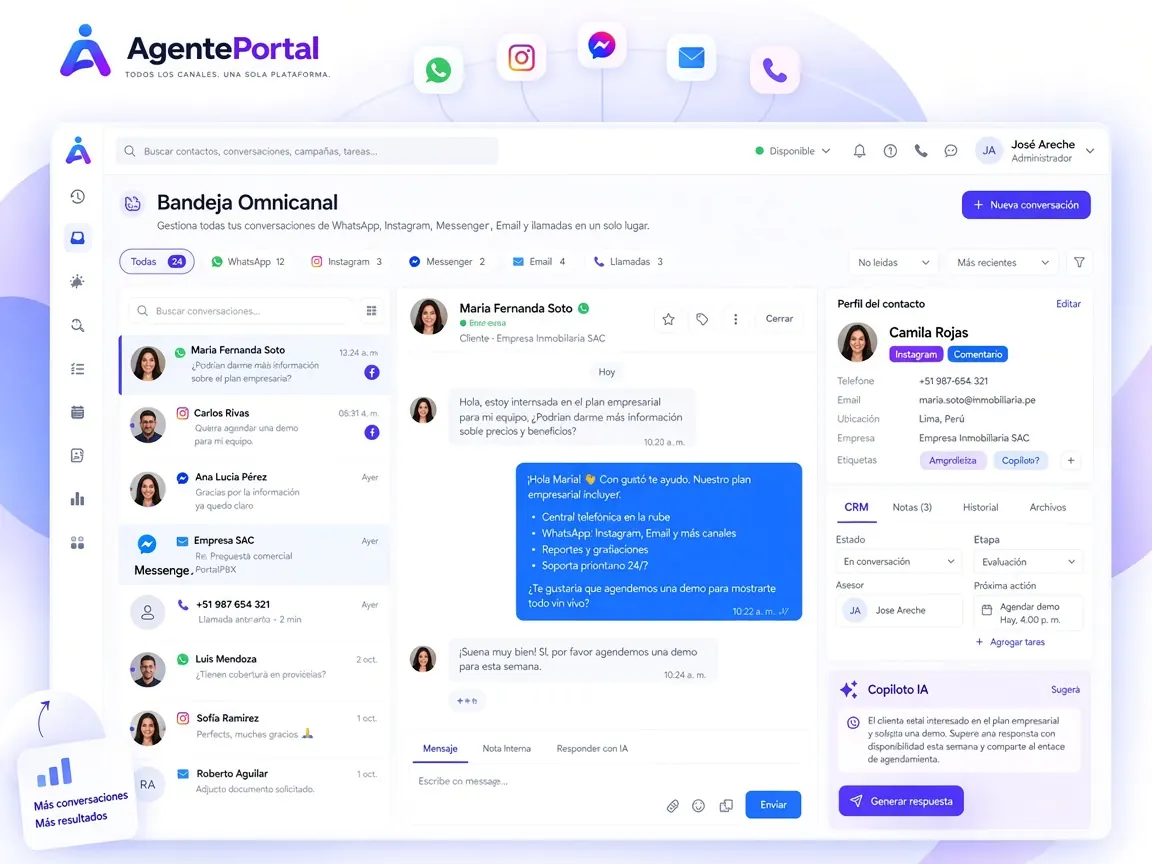Open the Más recientes sort dropdown
Screen dimensions: 1152x864
tap(1002, 262)
